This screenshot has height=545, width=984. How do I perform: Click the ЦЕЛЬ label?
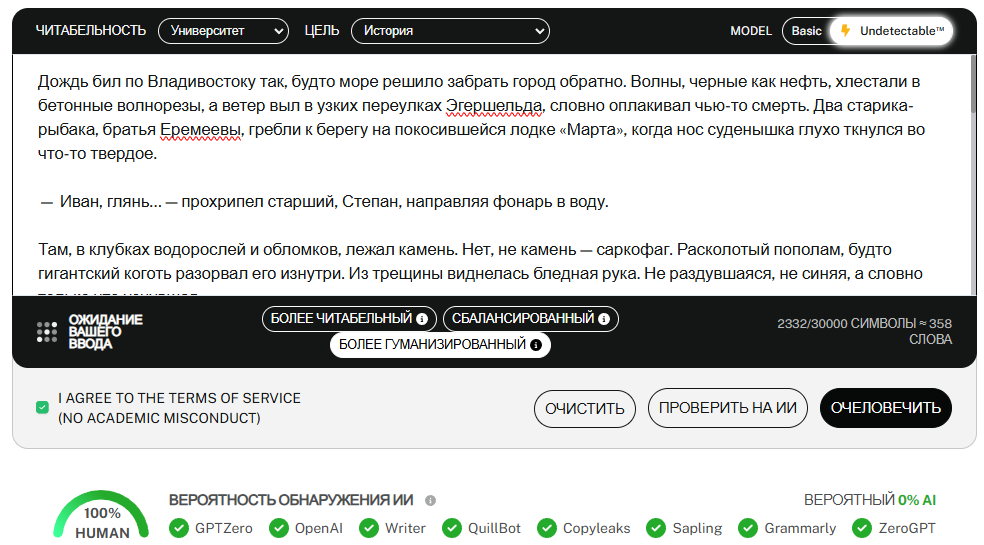(322, 30)
